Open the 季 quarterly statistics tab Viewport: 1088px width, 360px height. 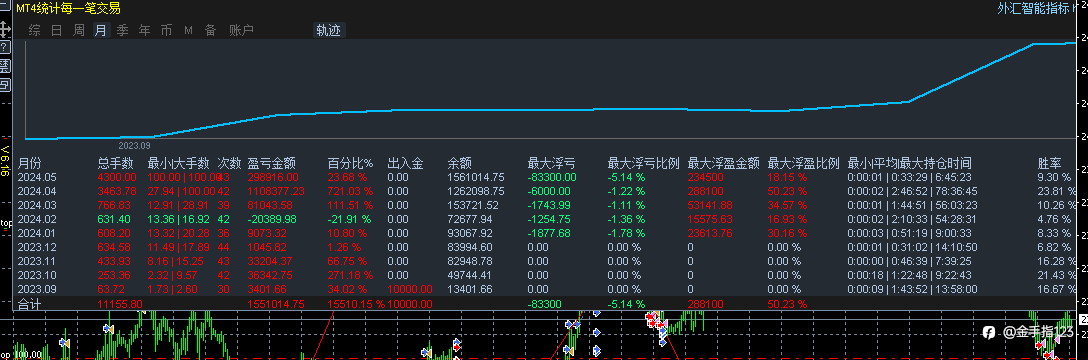[x=123, y=31]
